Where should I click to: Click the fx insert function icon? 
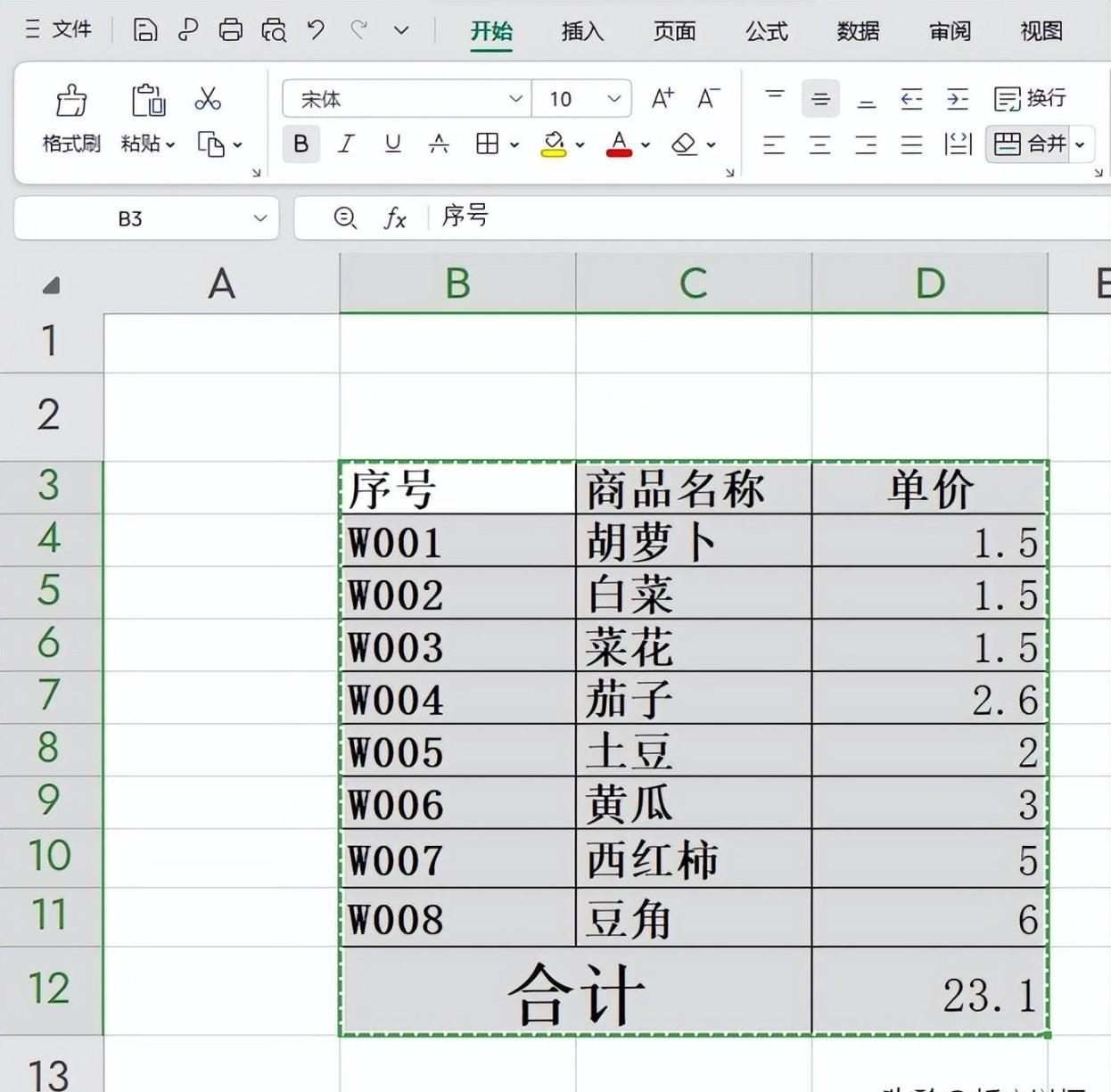pyautogui.click(x=395, y=218)
